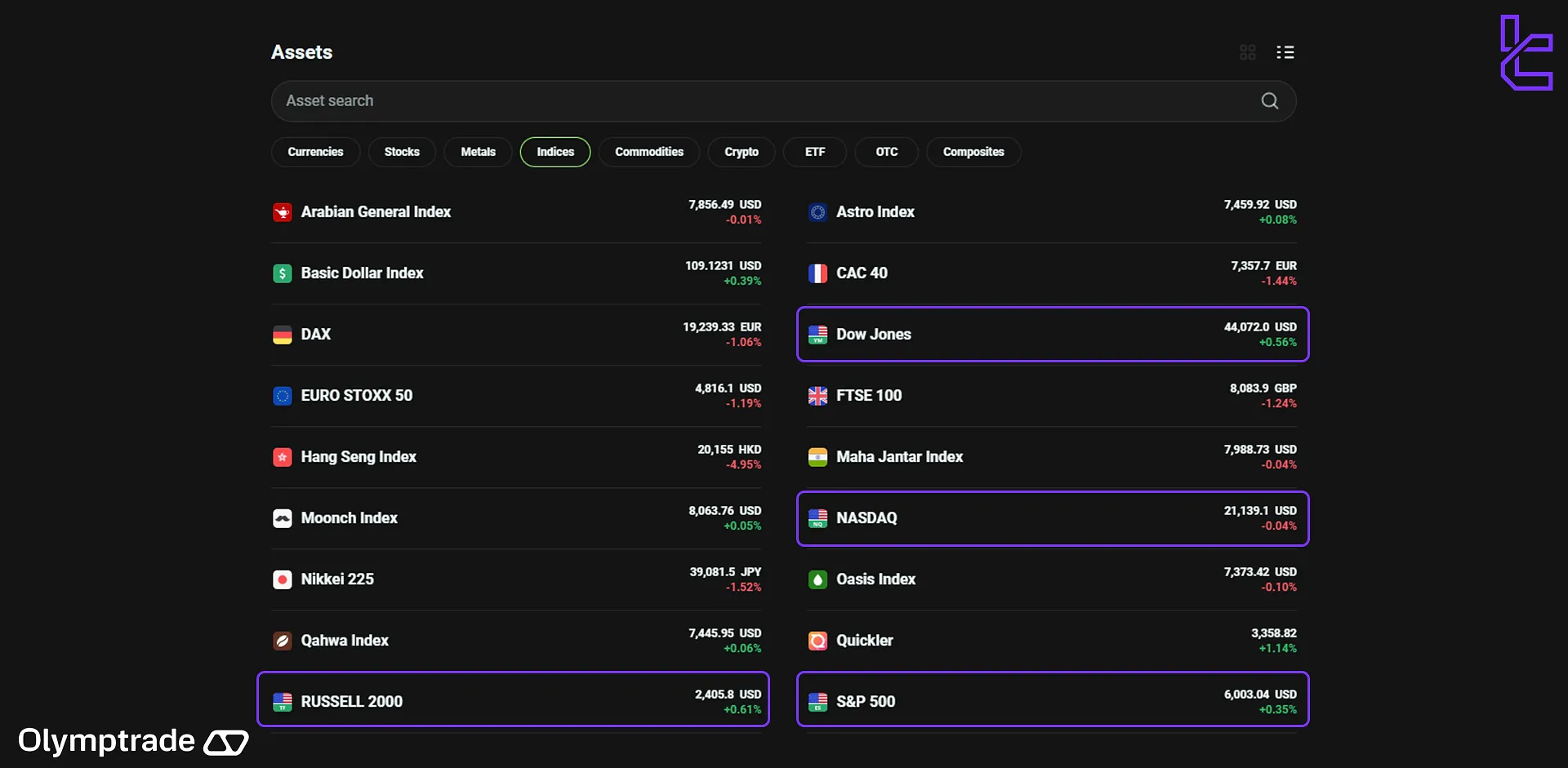This screenshot has width=1568, height=768.
Task: Click the 3,358.82 Quickler price value
Action: pos(1274,633)
